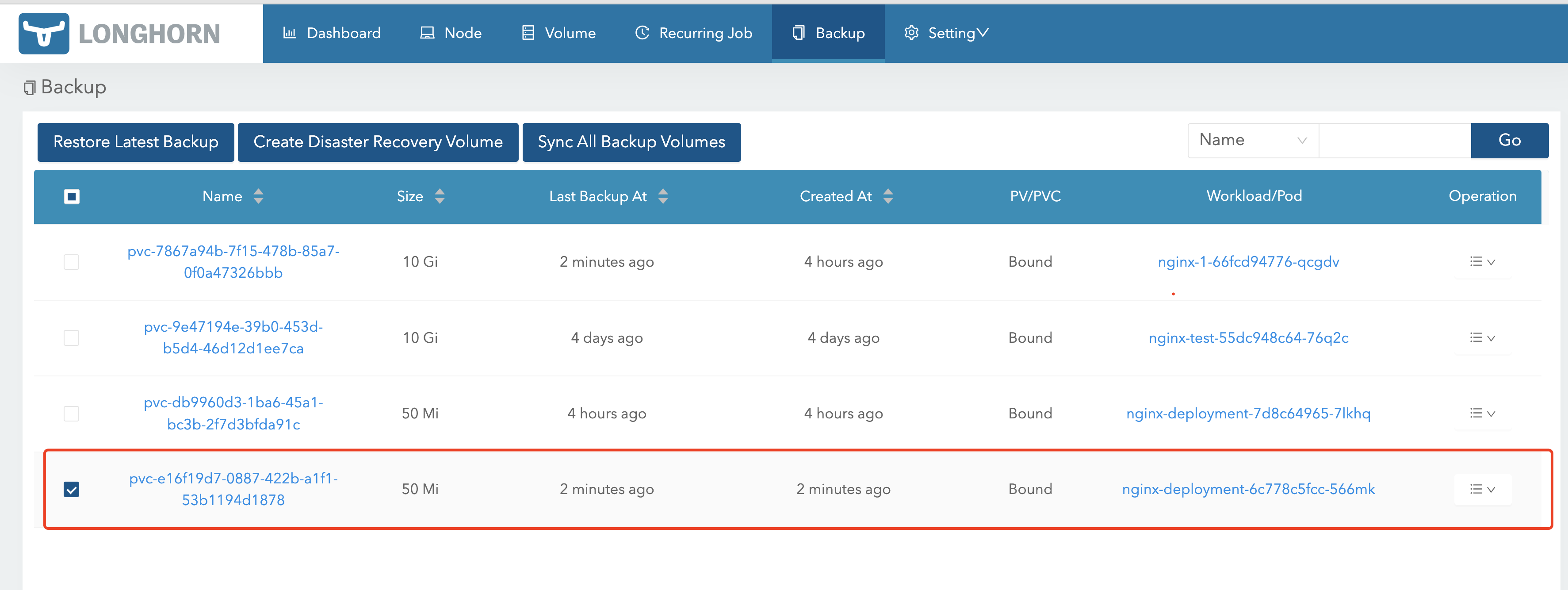Screen dimensions: 1568x590
Task: Expand operation dropdown for pvc-db9960d3 row
Action: (x=1482, y=414)
